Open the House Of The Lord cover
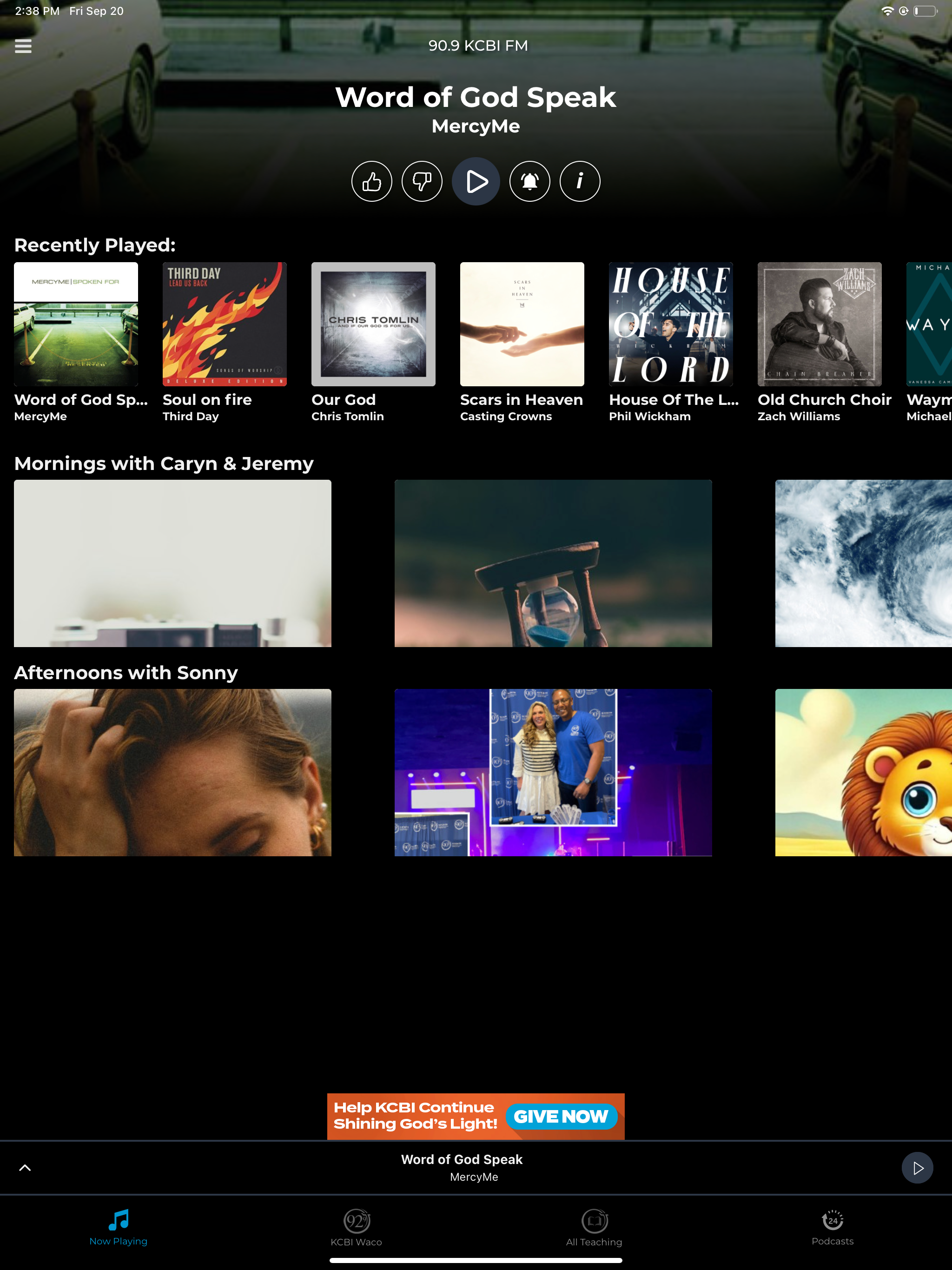The height and width of the screenshot is (1270, 952). 671,324
